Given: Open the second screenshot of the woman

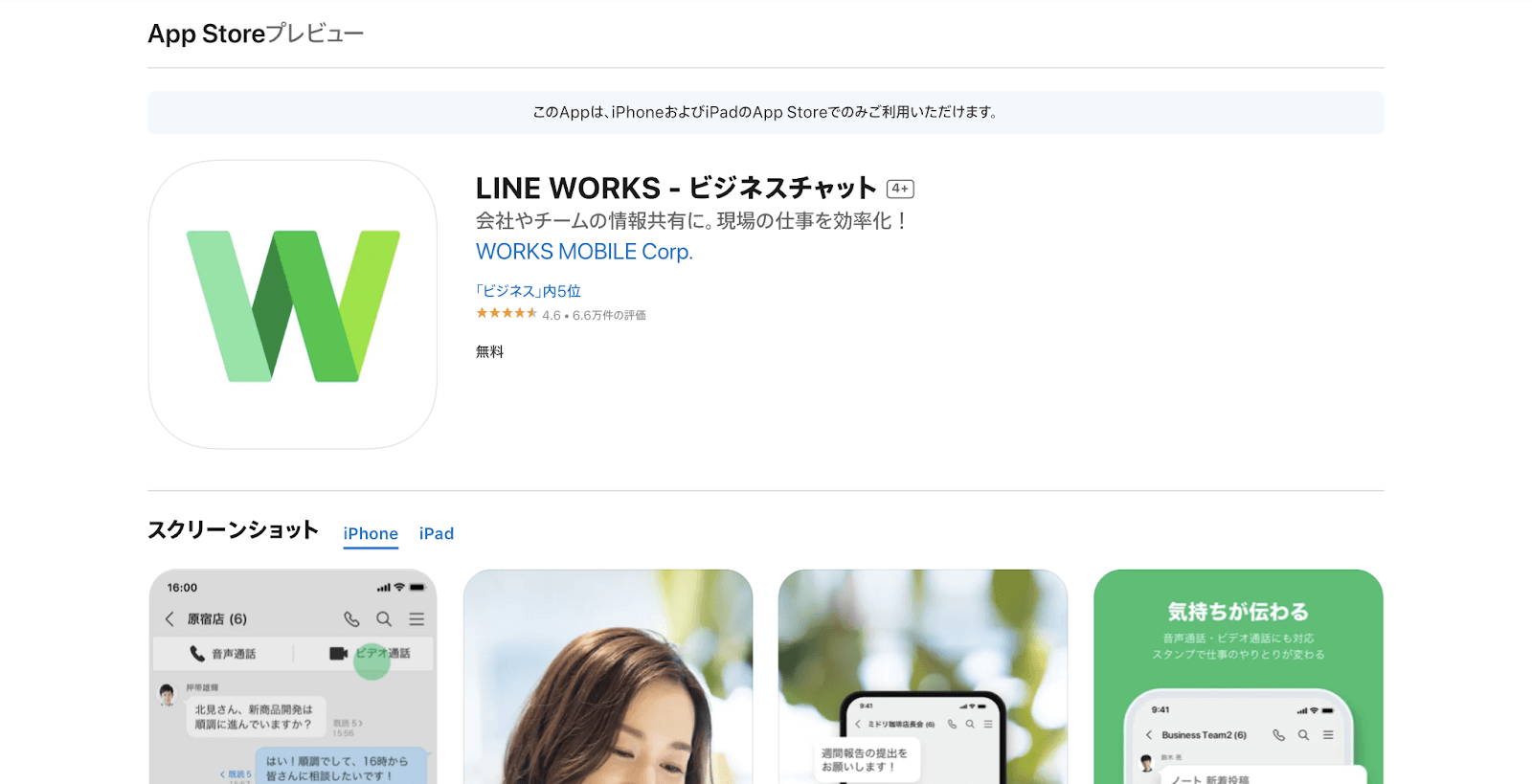Looking at the screenshot, I should (608, 677).
